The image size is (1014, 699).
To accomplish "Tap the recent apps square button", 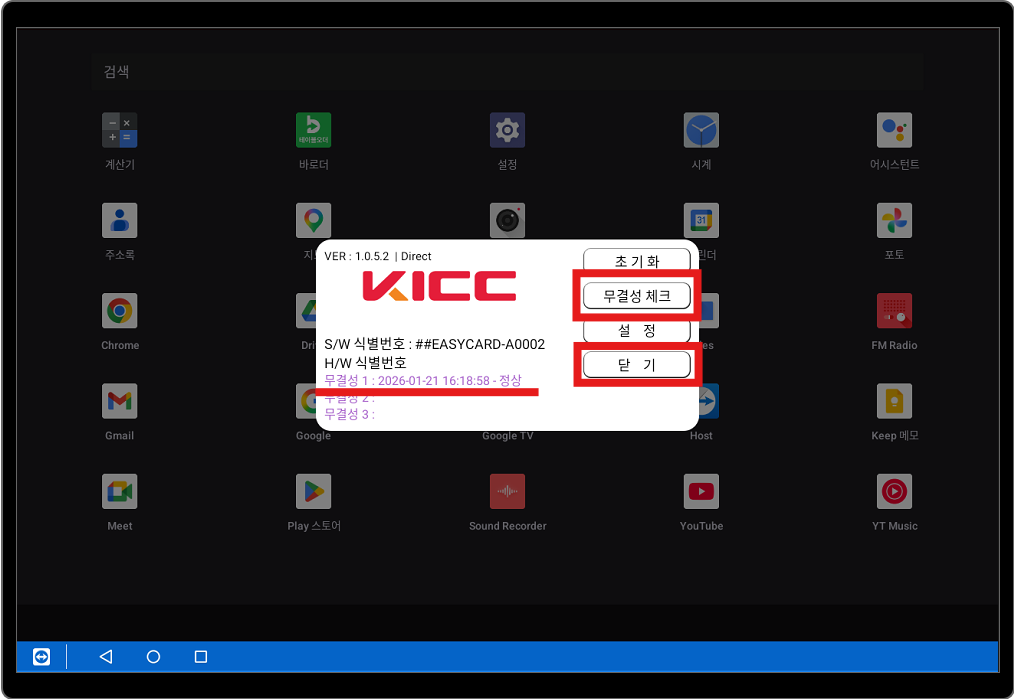I will click(x=201, y=657).
